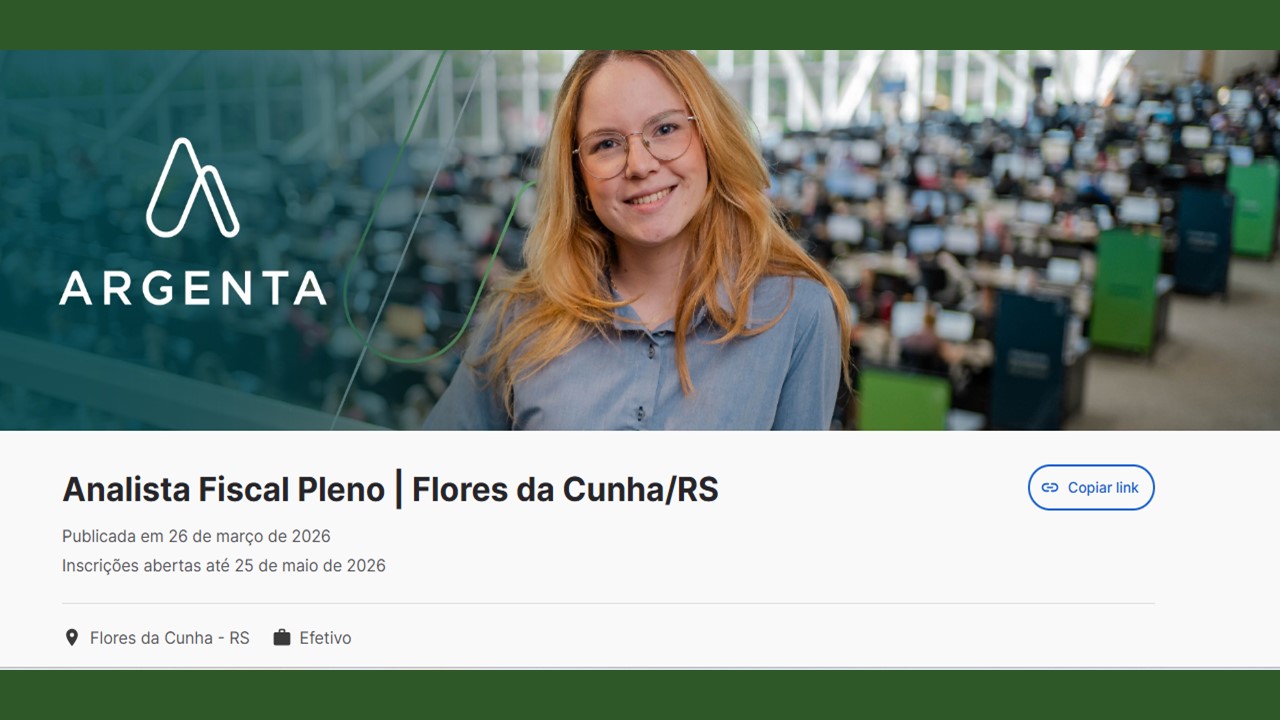Click the dark green bar at top
Screen dimensions: 1280x720
tap(640, 25)
